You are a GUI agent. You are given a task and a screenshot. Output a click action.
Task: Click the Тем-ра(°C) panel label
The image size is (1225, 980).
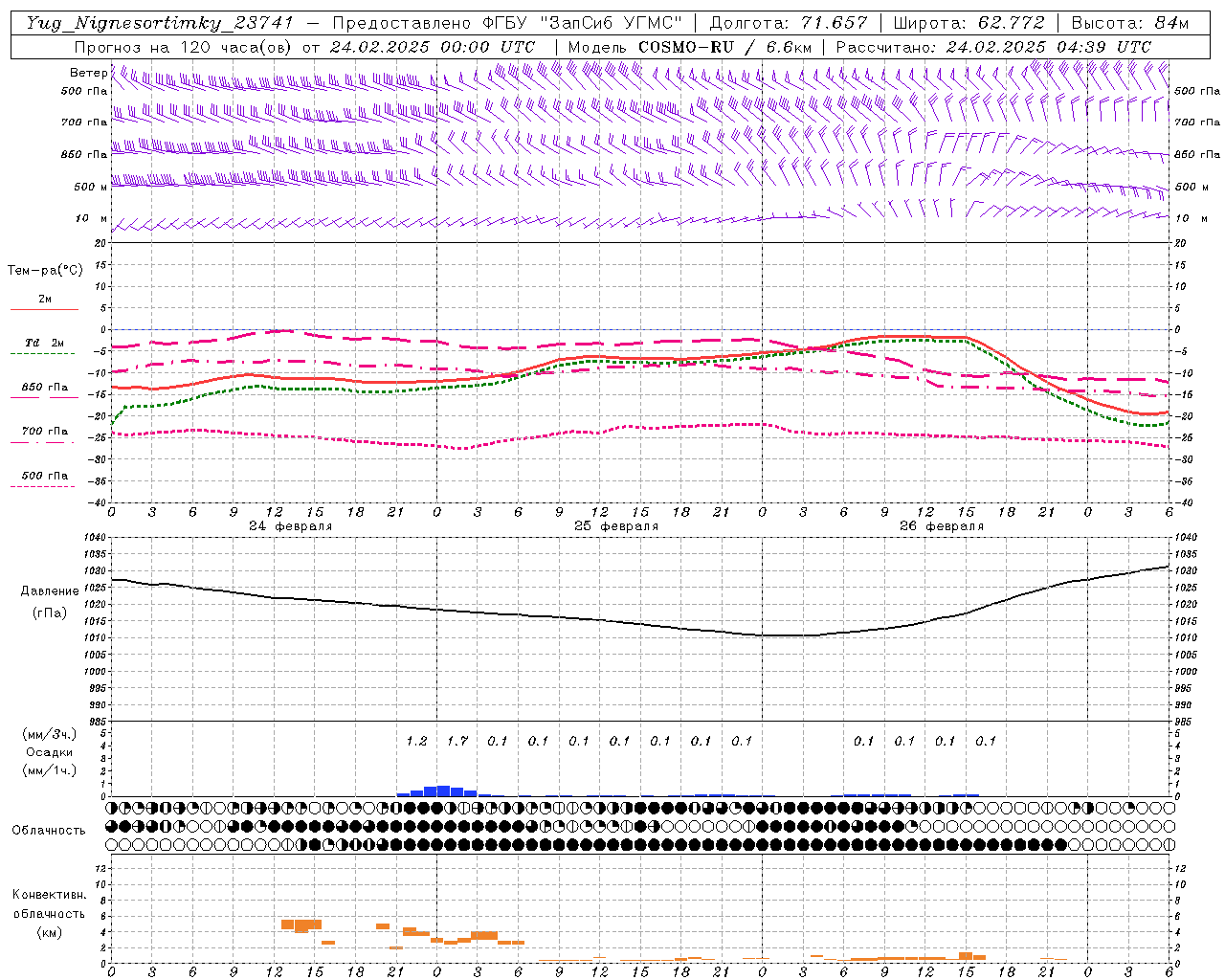click(x=45, y=271)
